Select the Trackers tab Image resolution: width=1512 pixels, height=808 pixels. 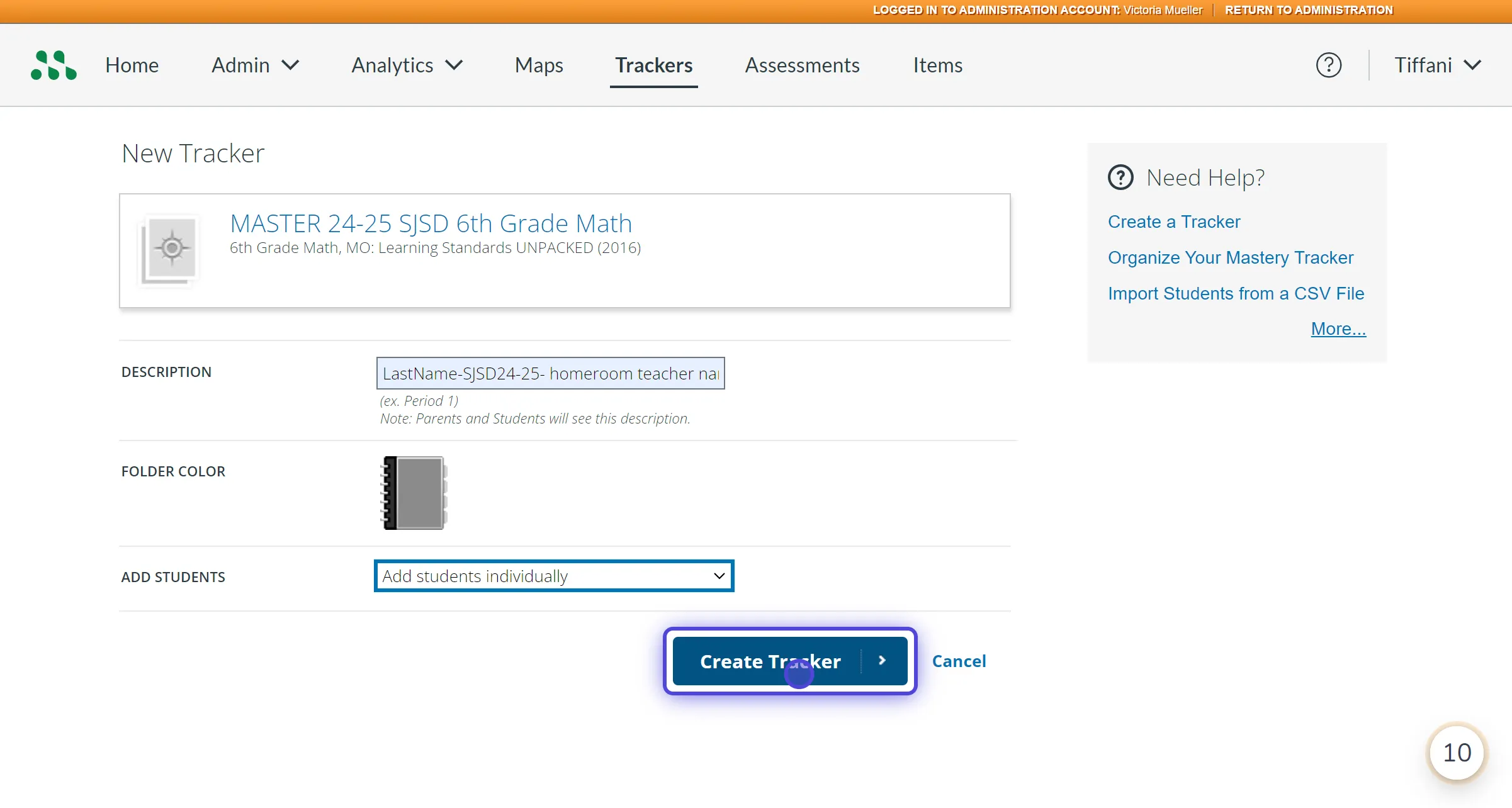point(653,65)
